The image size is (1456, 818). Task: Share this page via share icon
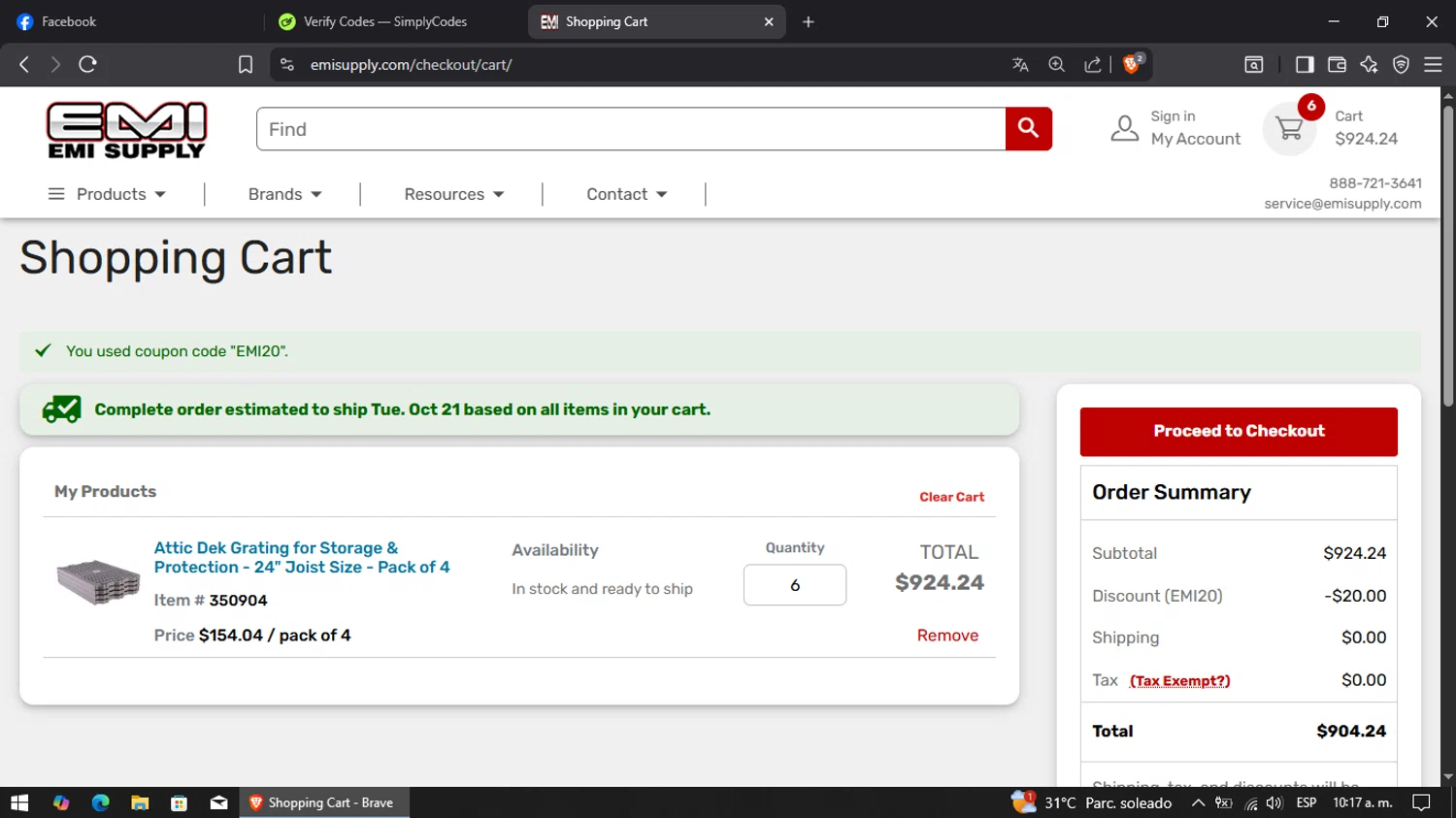[1092, 64]
